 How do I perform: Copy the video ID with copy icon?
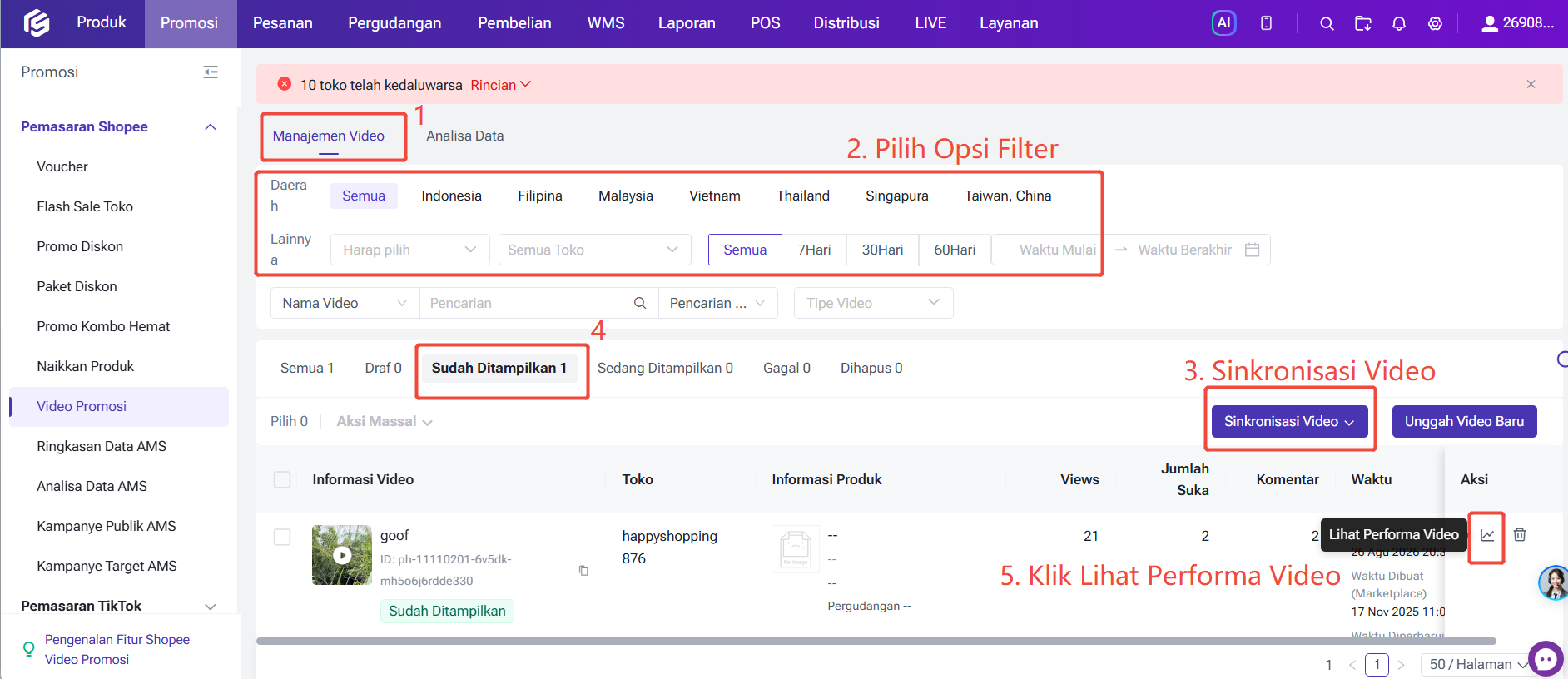[x=583, y=570]
